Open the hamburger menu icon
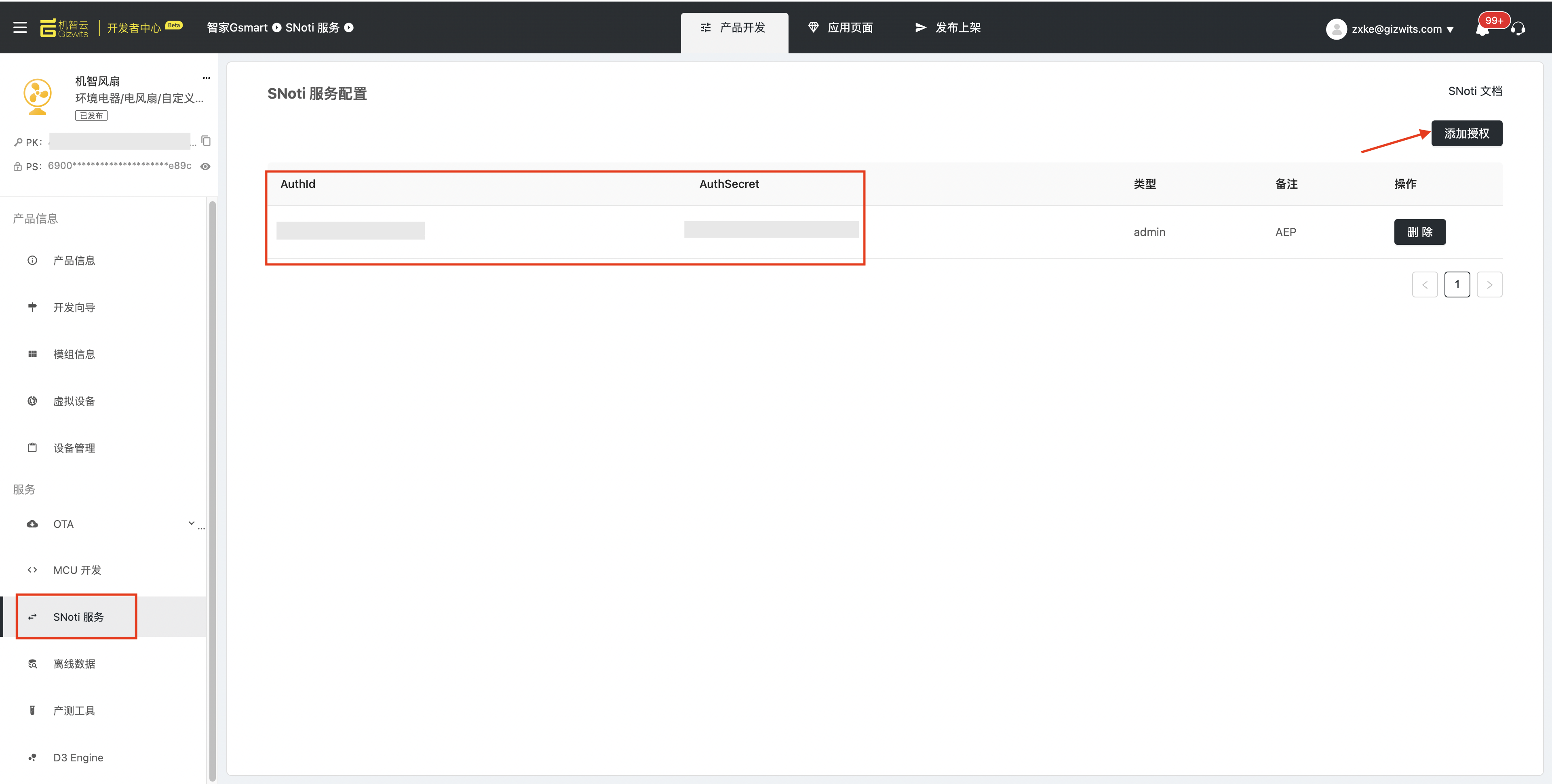This screenshot has height=784, width=1552. pos(20,28)
